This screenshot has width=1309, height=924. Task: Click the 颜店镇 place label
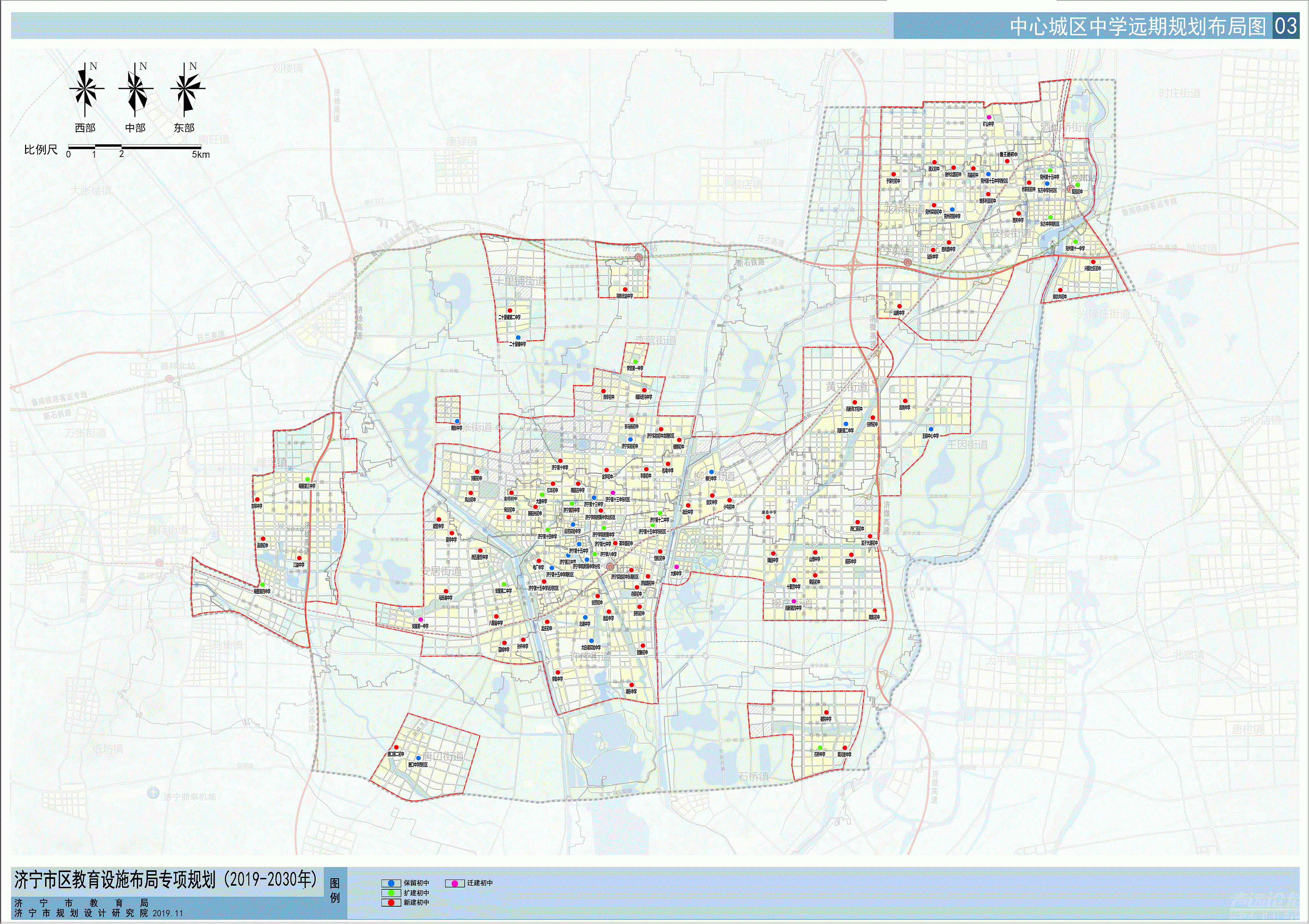tap(747, 185)
